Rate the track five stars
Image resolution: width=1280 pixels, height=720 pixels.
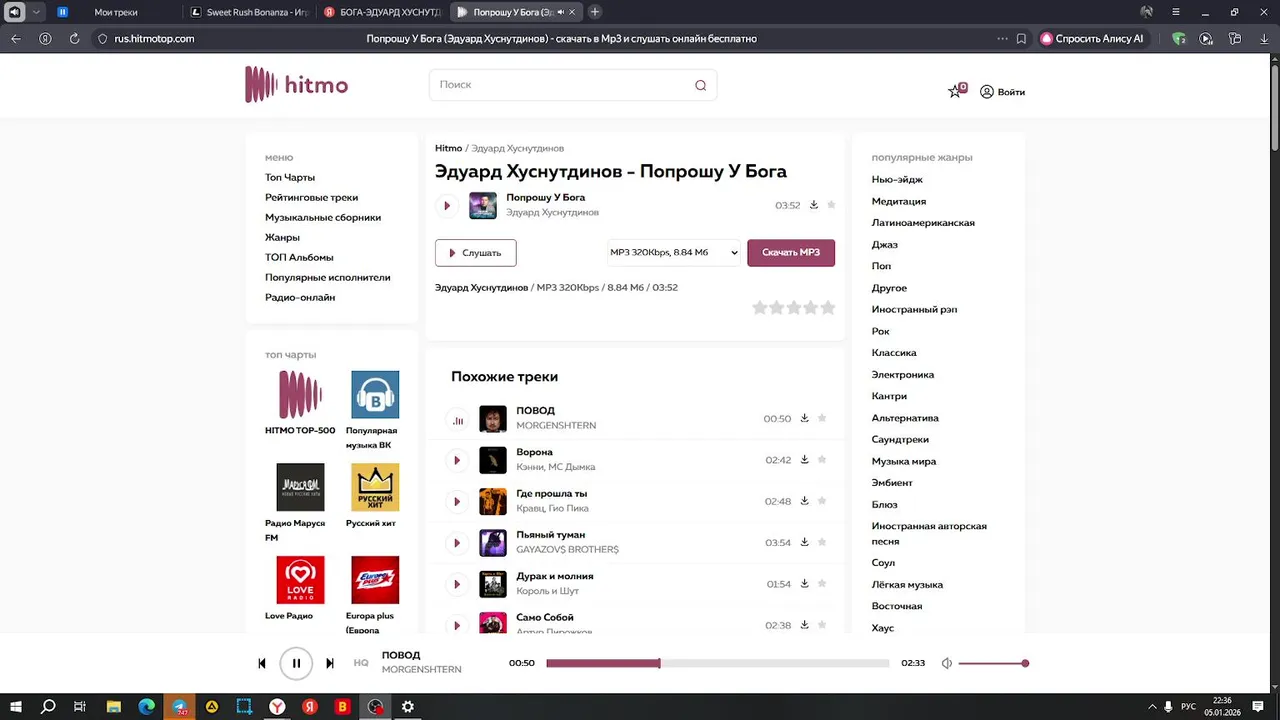[828, 308]
